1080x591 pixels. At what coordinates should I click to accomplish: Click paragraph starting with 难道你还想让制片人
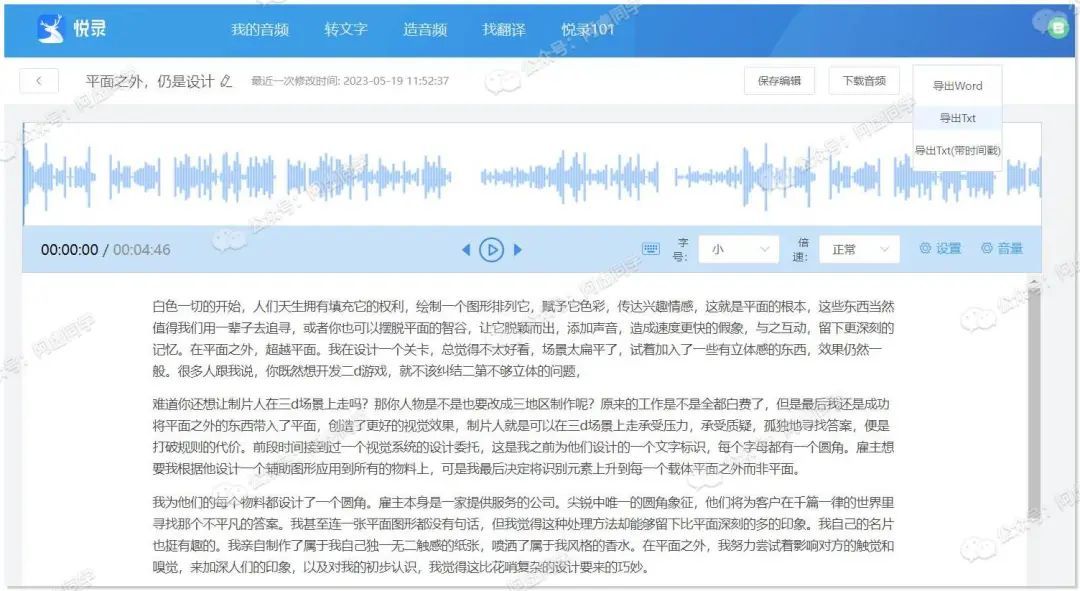(x=523, y=436)
